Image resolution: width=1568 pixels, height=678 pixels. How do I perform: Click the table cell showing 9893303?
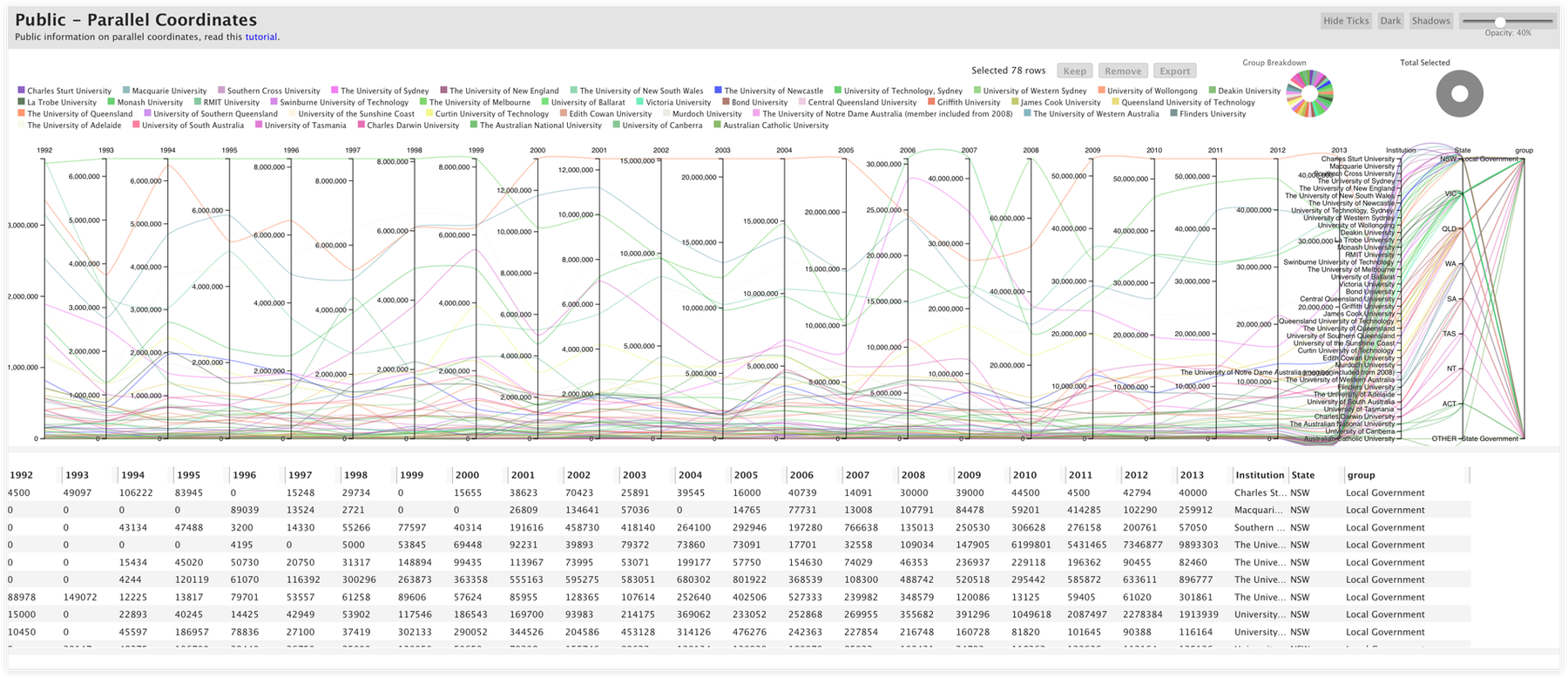pyautogui.click(x=1200, y=545)
